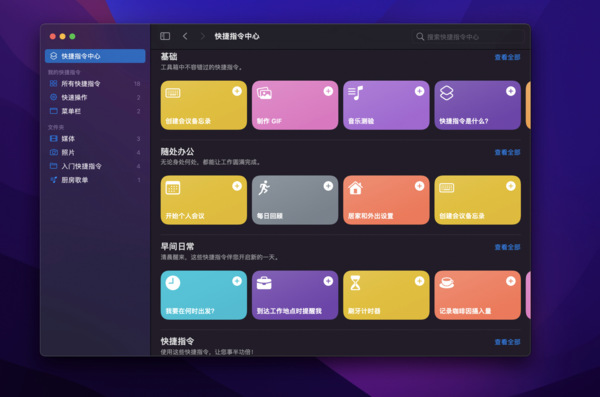The image size is (600, 397).
Task: Open the 居家和外出设置 card title
Action: [370, 216]
